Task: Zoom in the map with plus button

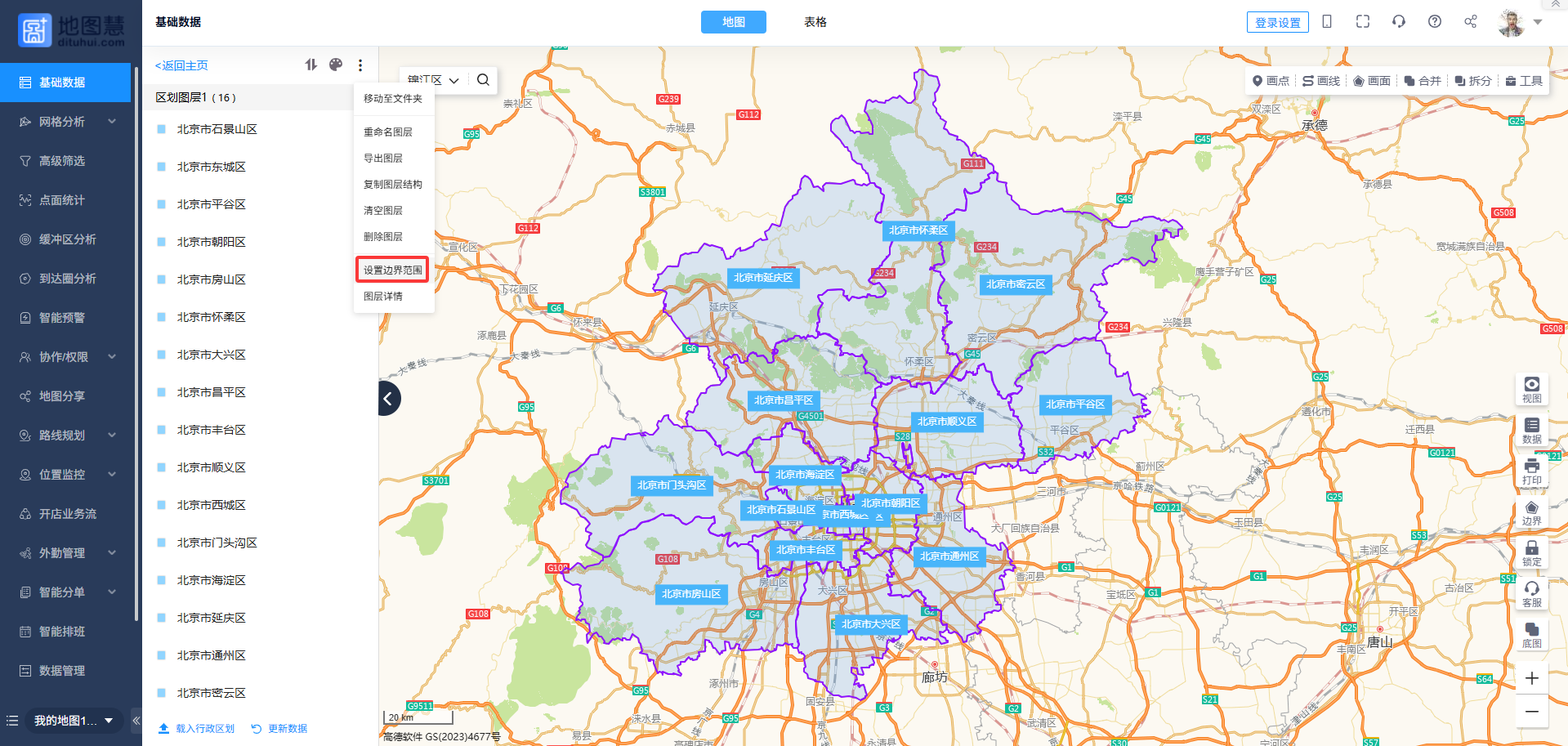Action: tap(1531, 678)
